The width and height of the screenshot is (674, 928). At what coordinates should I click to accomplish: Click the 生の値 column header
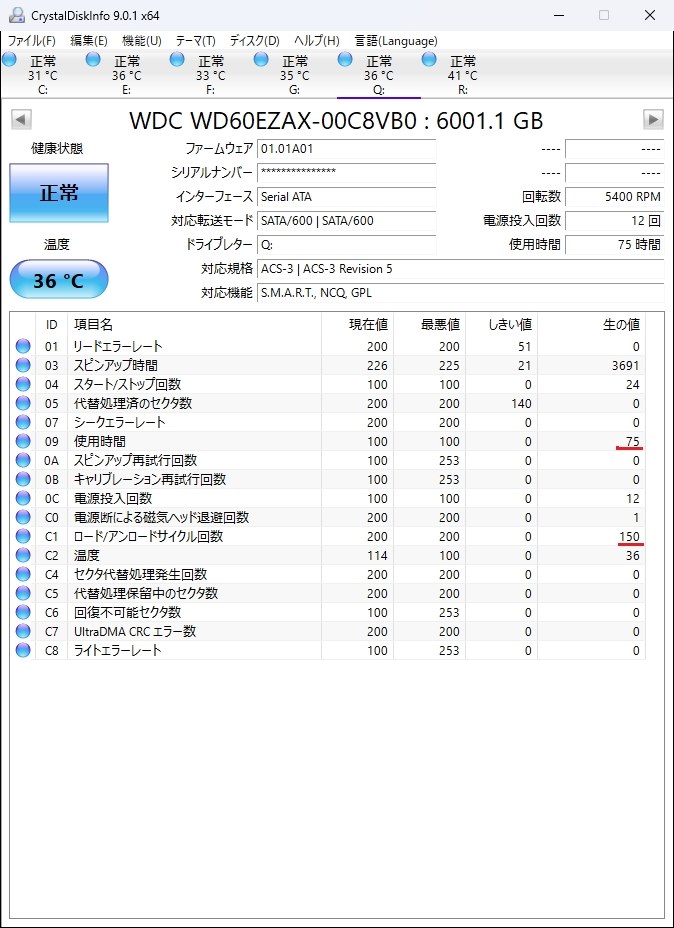591,324
